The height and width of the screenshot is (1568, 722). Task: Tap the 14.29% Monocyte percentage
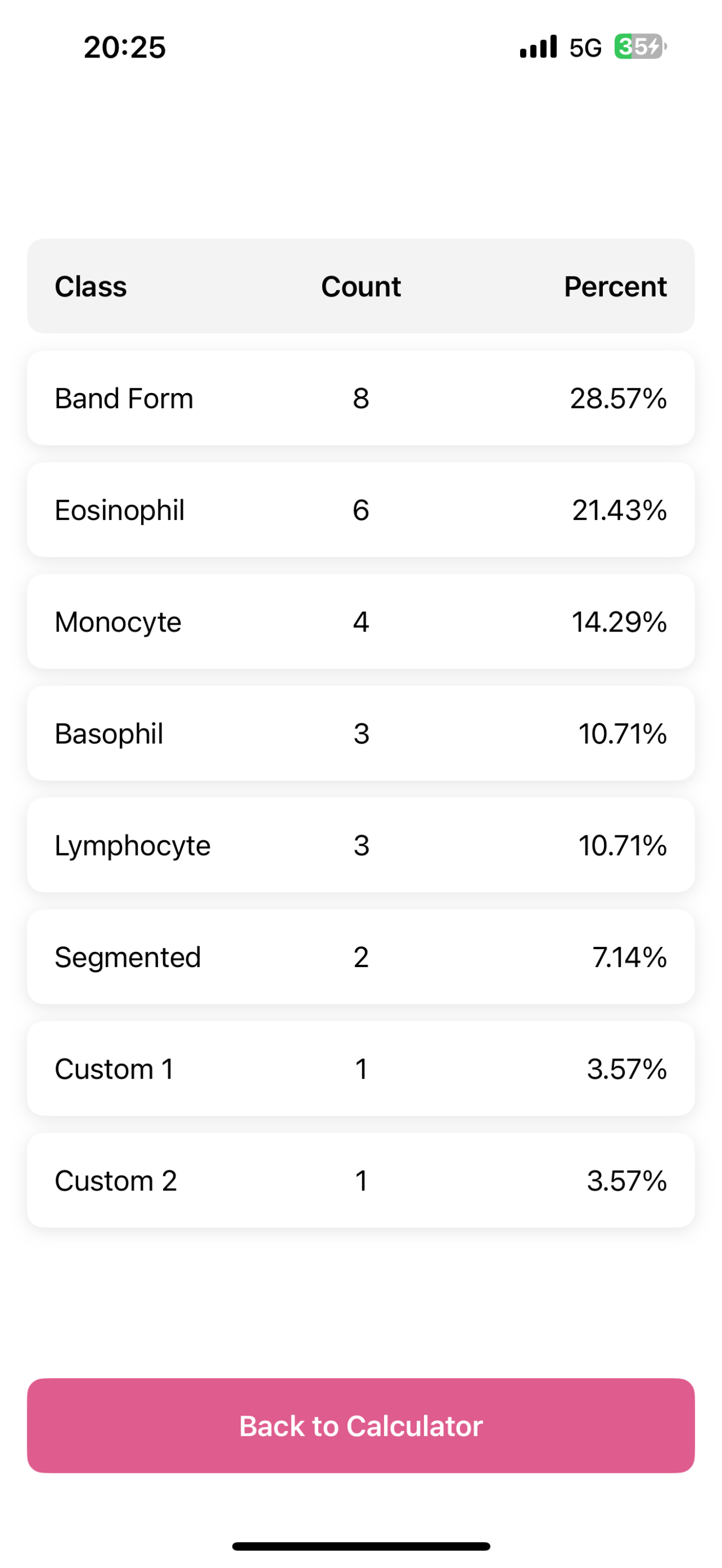(x=619, y=622)
